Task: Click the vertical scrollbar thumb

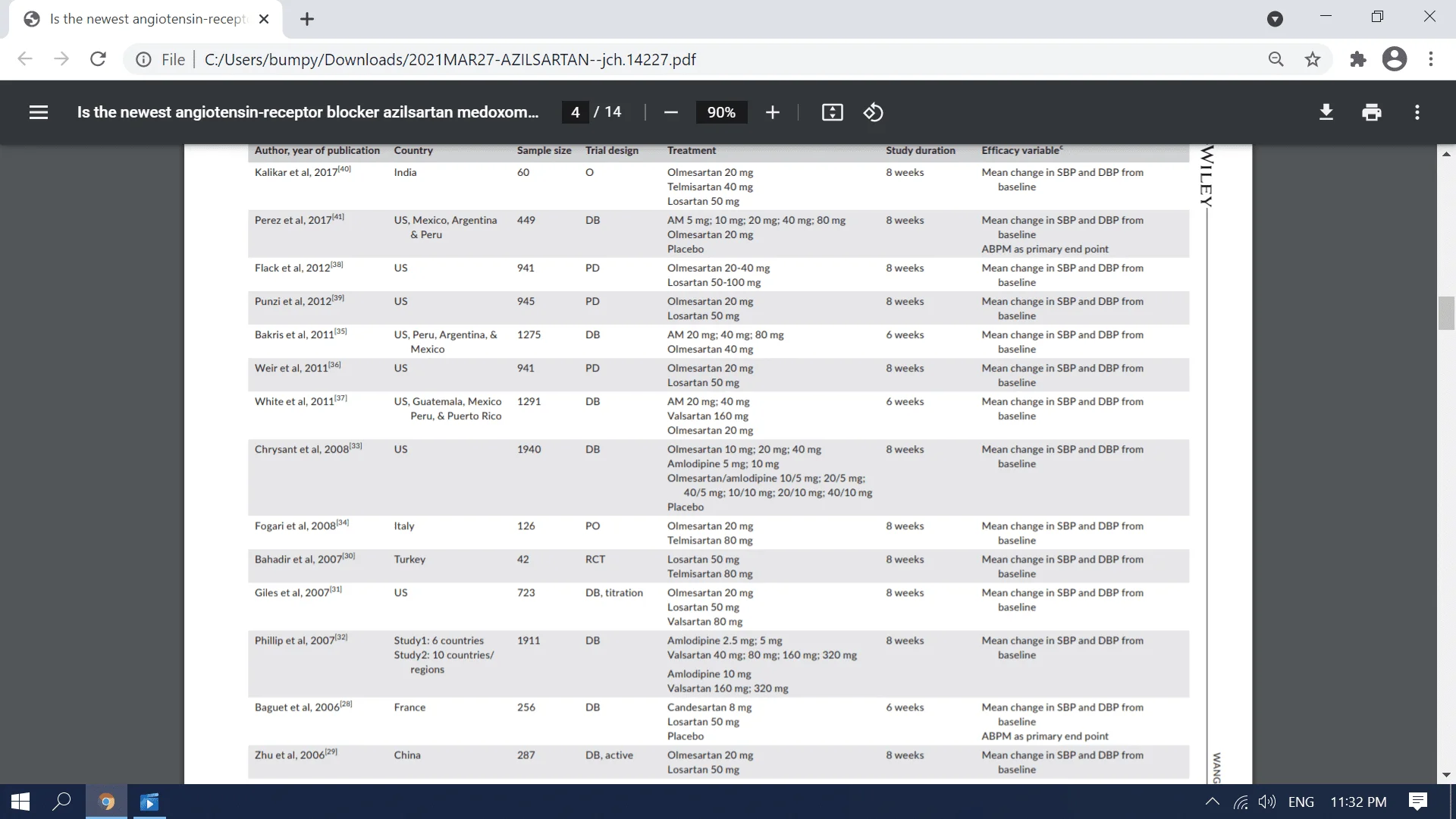Action: click(1446, 313)
